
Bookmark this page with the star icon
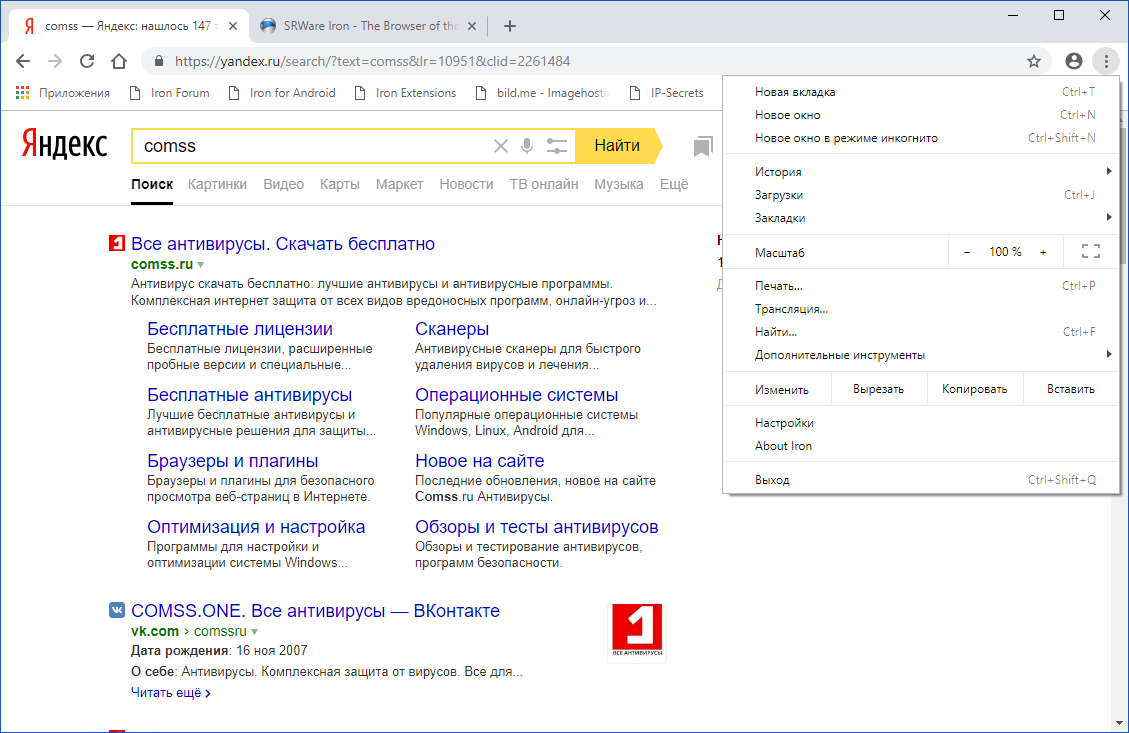click(x=1034, y=61)
